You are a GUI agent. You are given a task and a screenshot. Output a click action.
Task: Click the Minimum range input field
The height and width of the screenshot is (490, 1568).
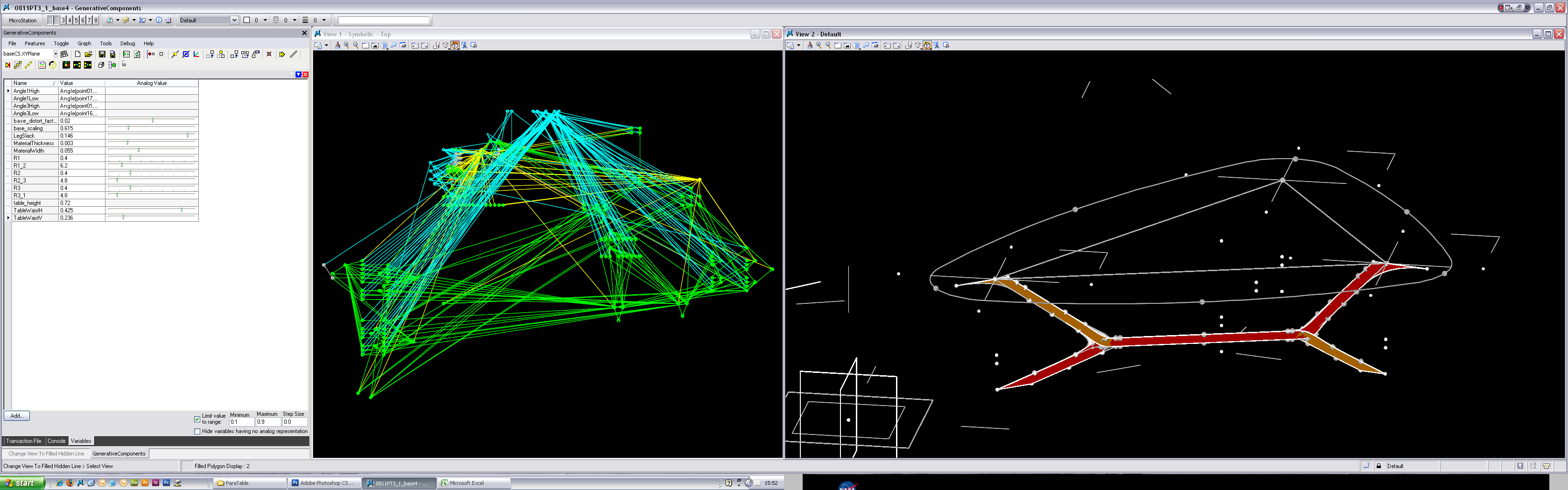click(241, 422)
